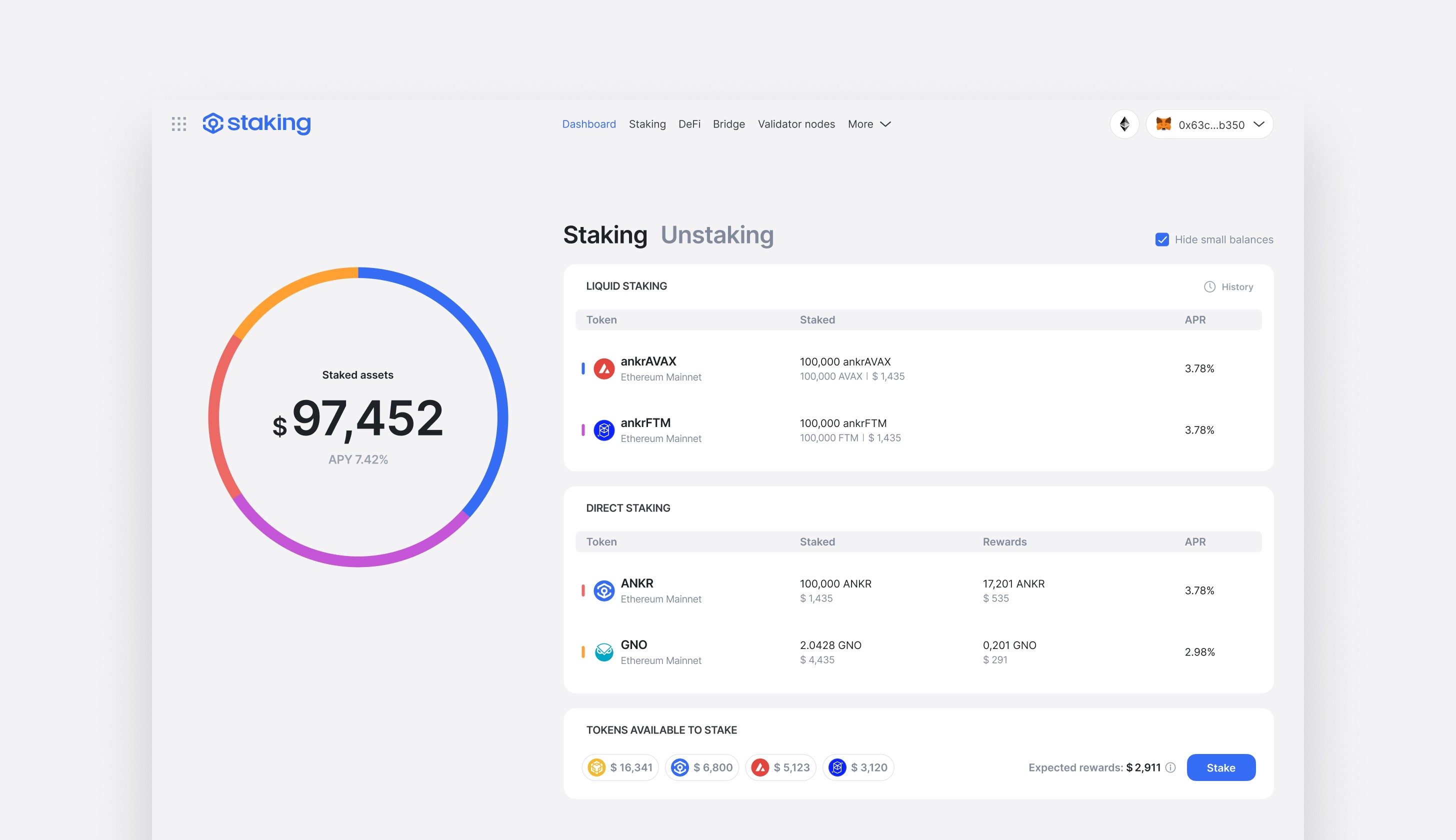Open the apps grid menu icon
This screenshot has height=840, width=1456.
click(x=179, y=124)
